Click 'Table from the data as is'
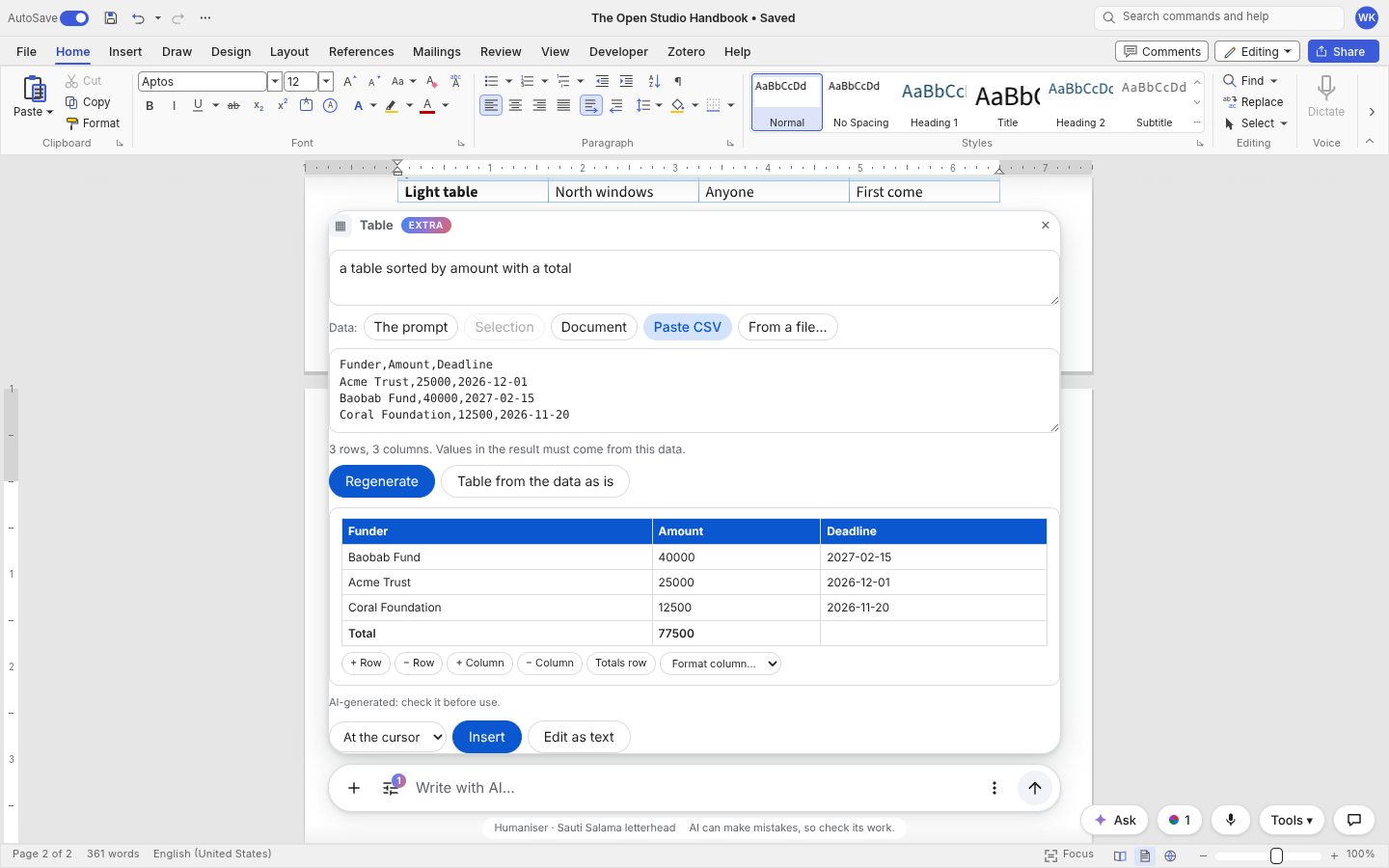 click(x=535, y=481)
